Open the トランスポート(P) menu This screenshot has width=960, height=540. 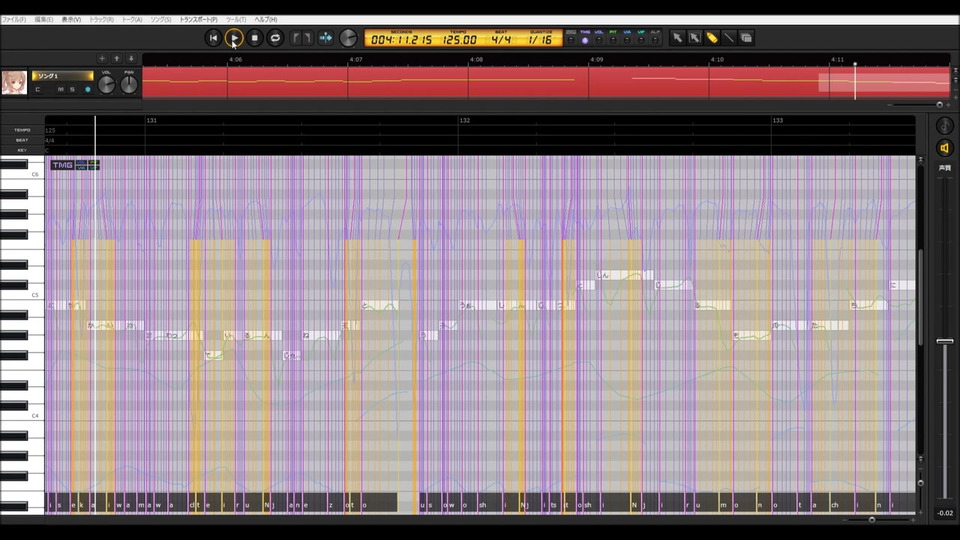point(198,20)
